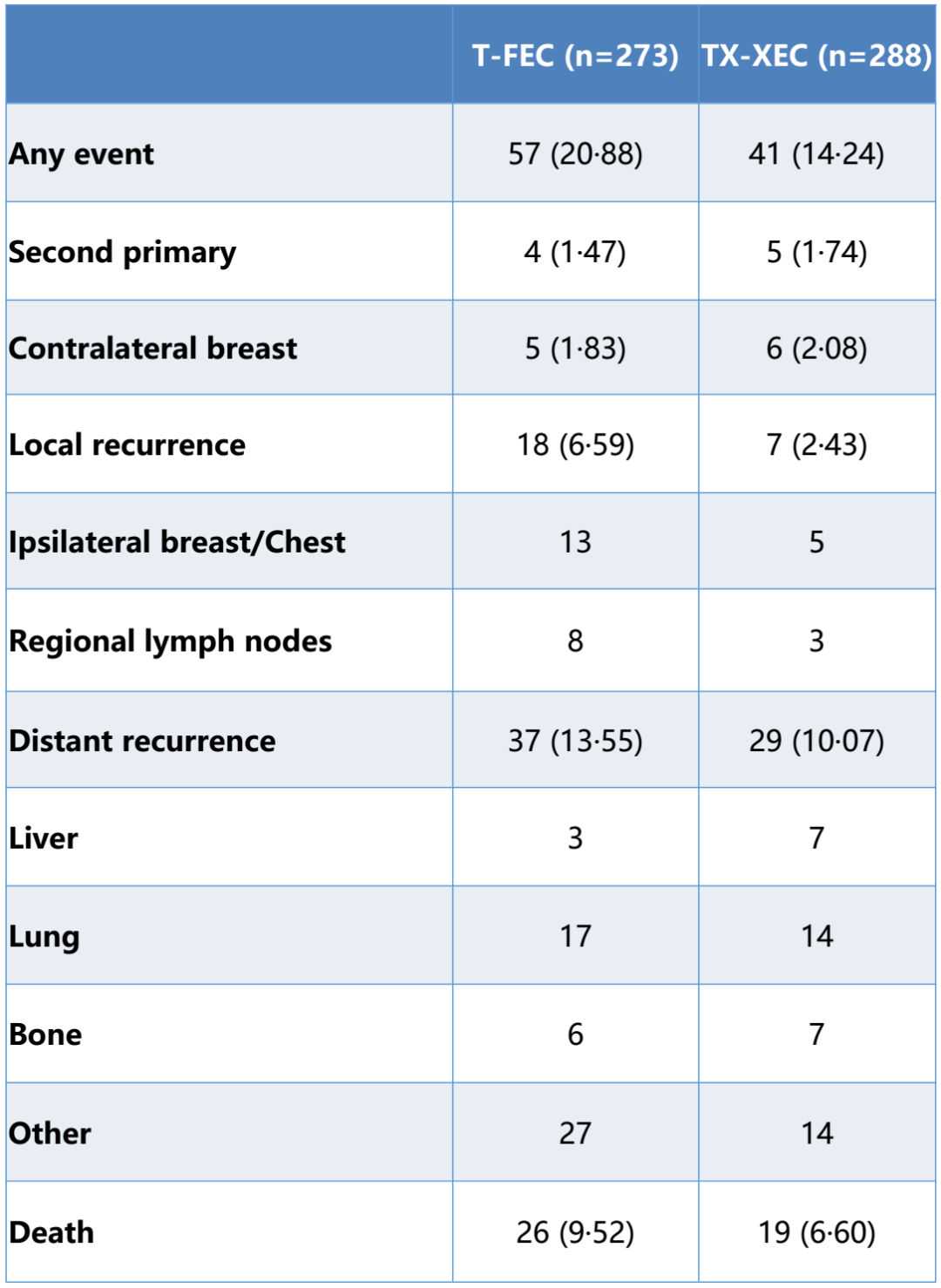941x1288 pixels.
Task: Select the 19 (6·60) cell
Action: coord(816,1232)
